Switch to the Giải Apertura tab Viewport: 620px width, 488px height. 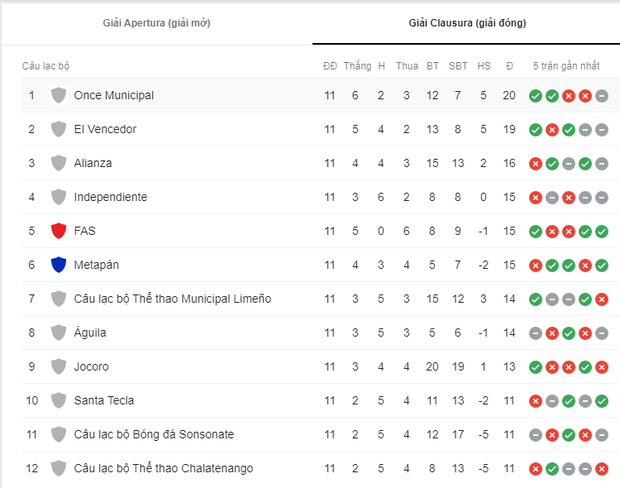tap(157, 22)
